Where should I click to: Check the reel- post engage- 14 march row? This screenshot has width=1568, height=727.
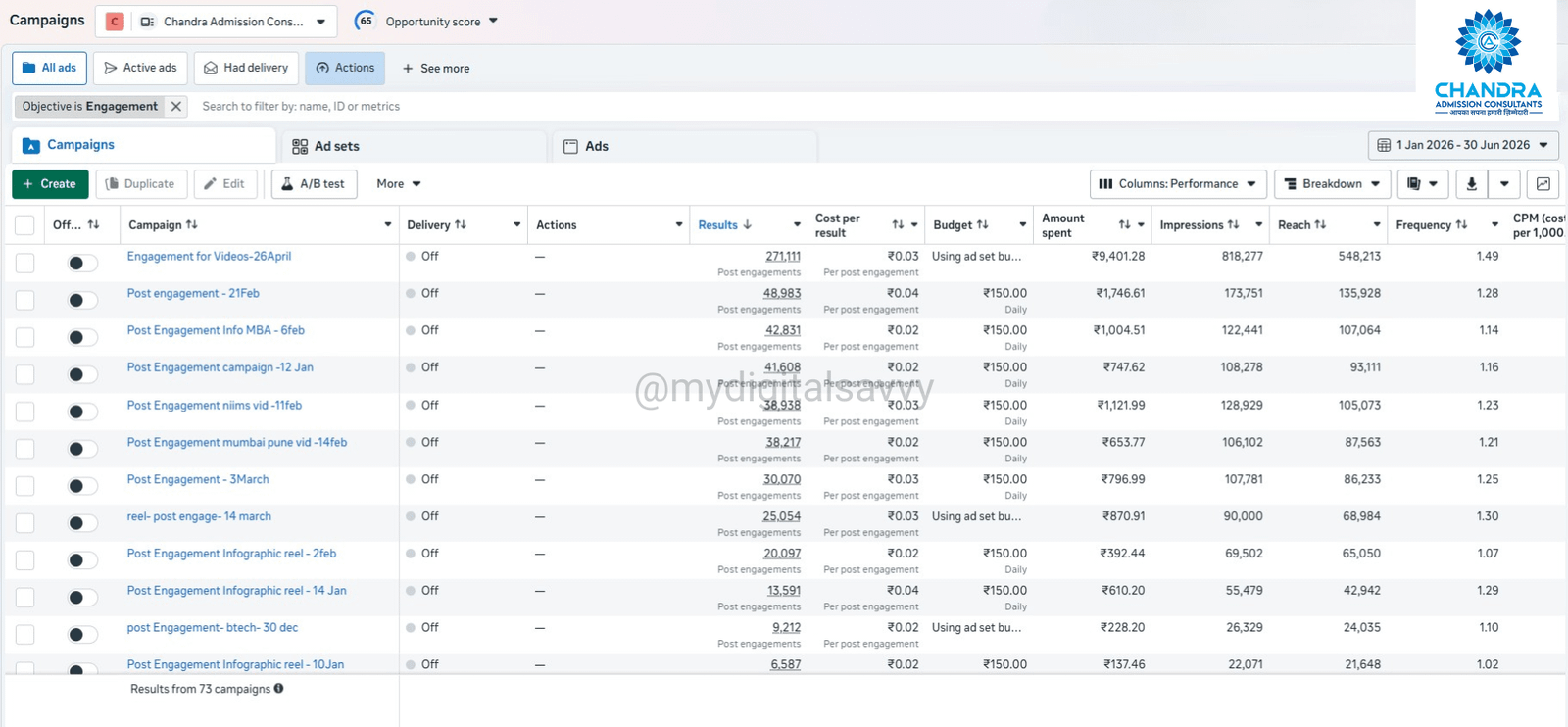point(24,523)
